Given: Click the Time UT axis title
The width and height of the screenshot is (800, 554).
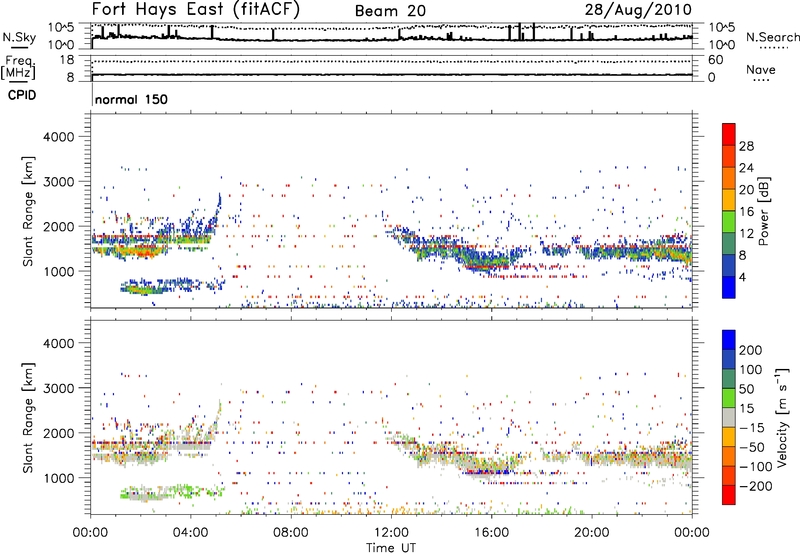Looking at the screenshot, I should (x=391, y=548).
